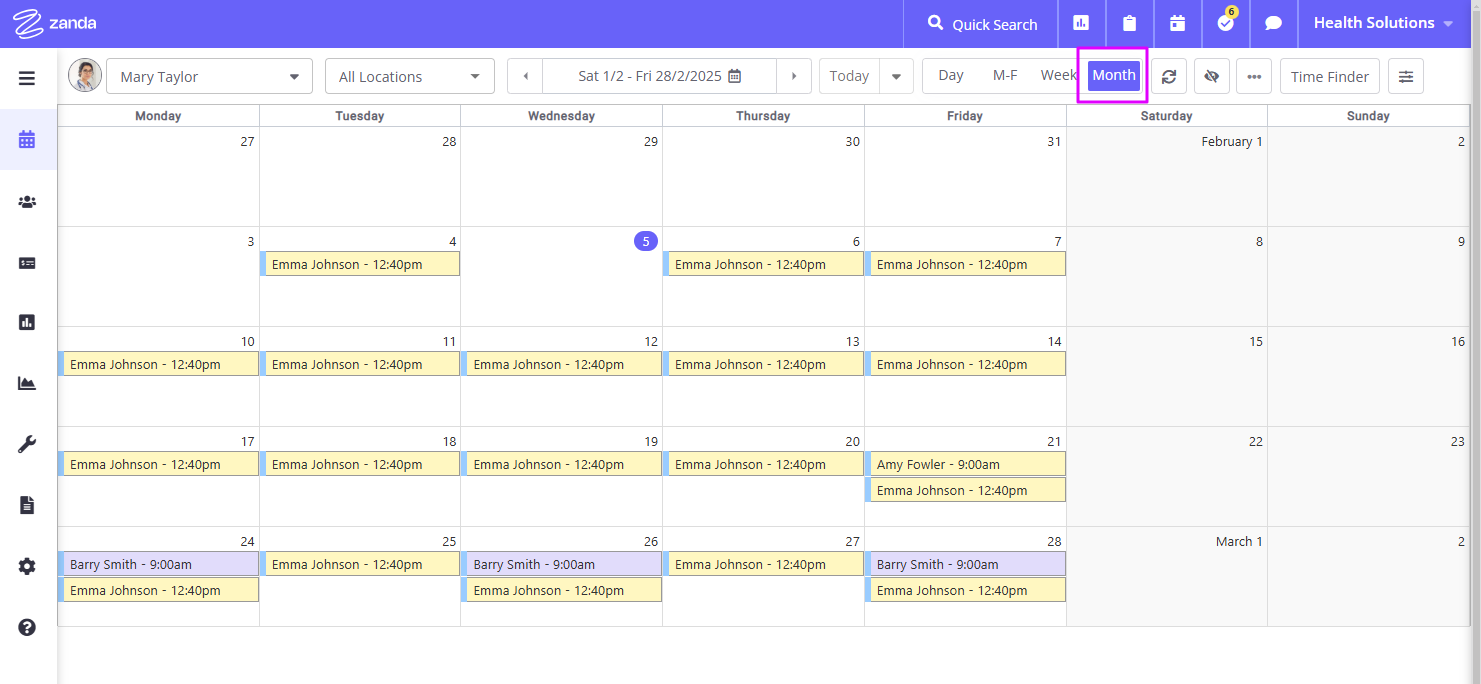1481x684 pixels.
Task: Go to previous month arrow
Action: pos(525,76)
